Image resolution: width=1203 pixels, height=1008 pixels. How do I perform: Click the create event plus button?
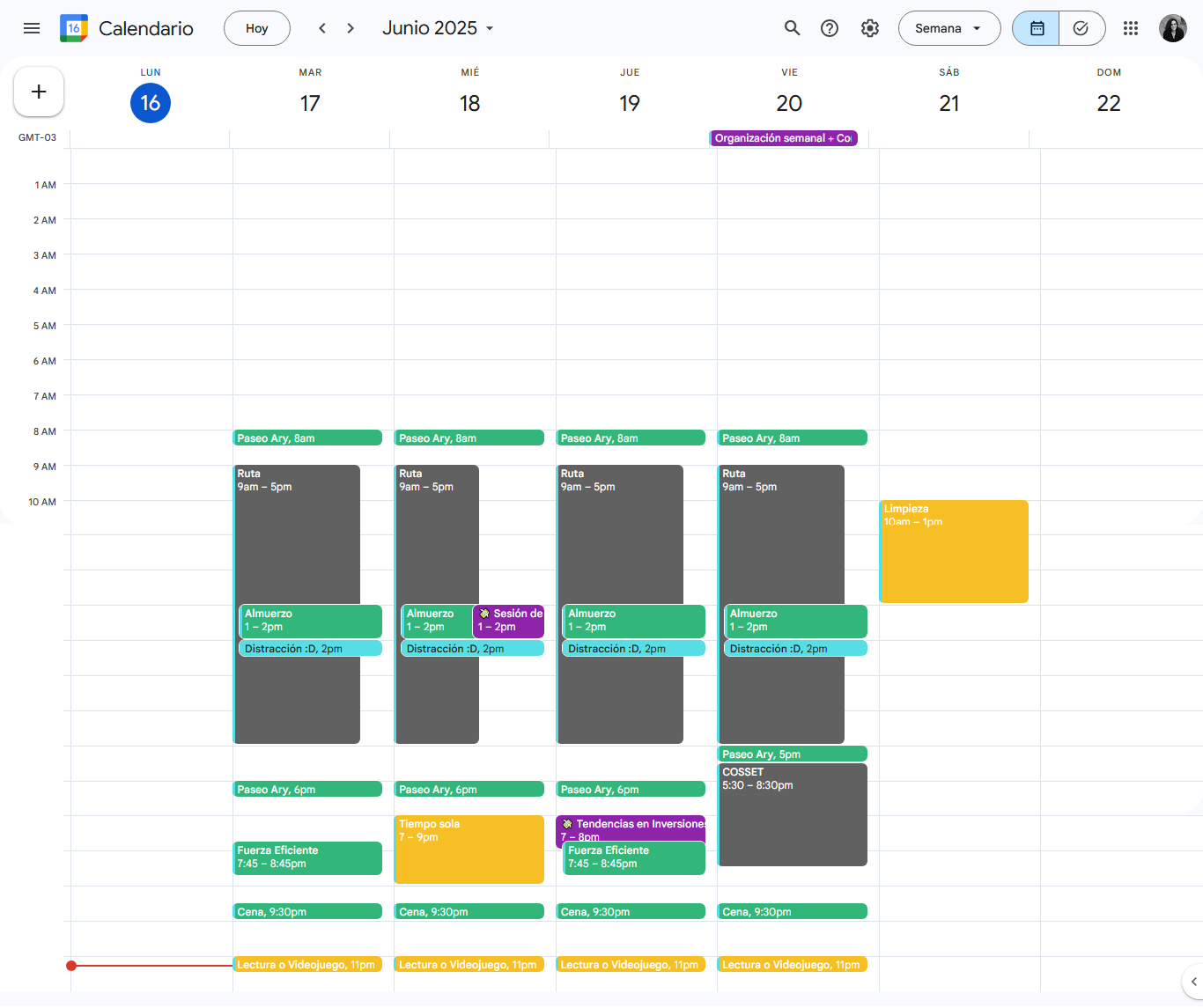pos(39,92)
